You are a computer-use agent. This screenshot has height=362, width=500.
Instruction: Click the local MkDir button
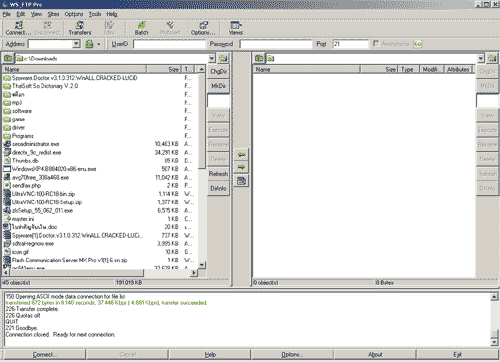click(218, 86)
